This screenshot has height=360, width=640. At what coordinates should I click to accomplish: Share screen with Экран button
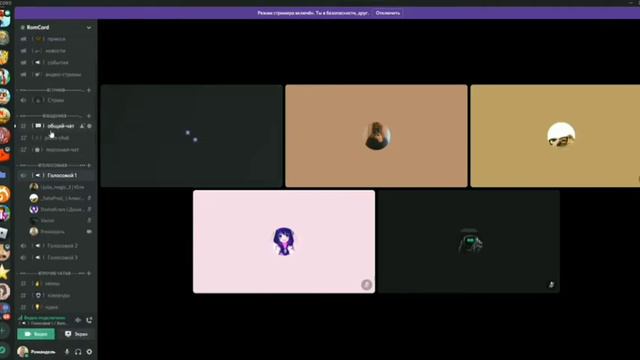pos(76,334)
